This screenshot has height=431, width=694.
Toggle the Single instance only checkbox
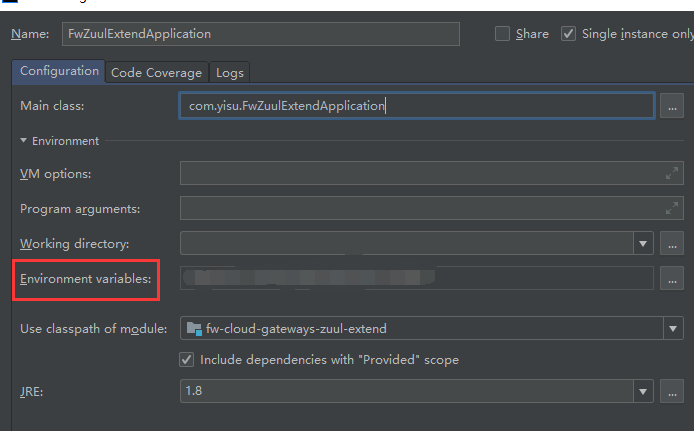[568, 33]
